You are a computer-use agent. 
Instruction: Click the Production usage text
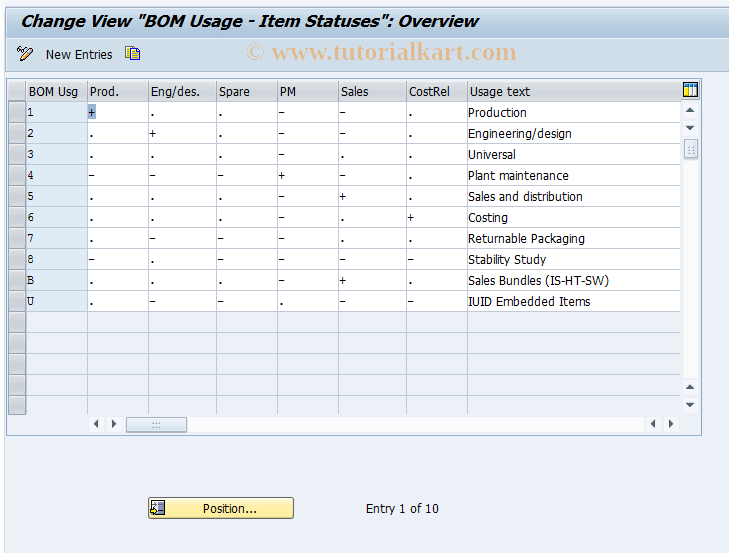[497, 113]
